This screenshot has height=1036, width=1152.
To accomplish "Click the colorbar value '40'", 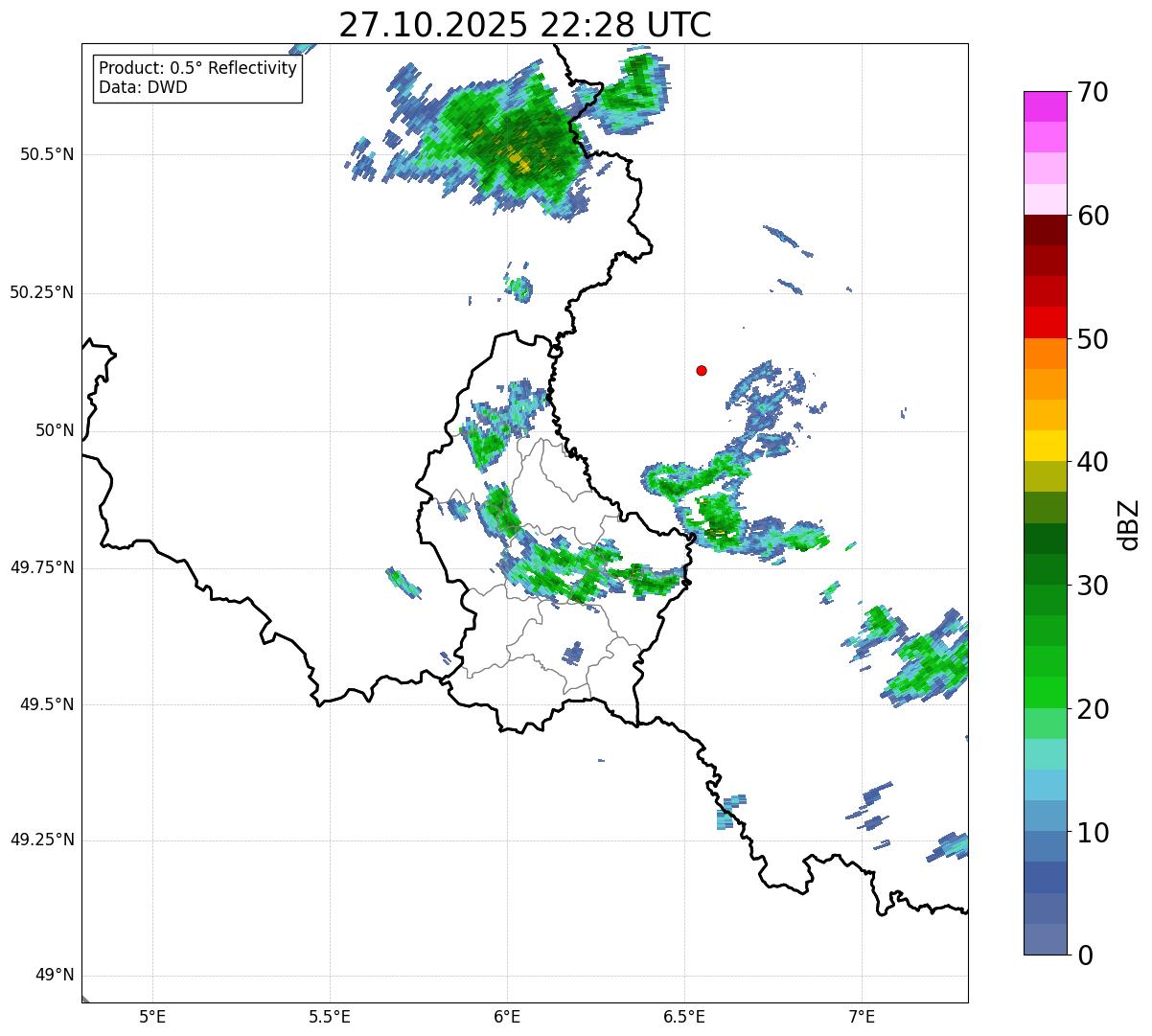I will click(x=1093, y=462).
